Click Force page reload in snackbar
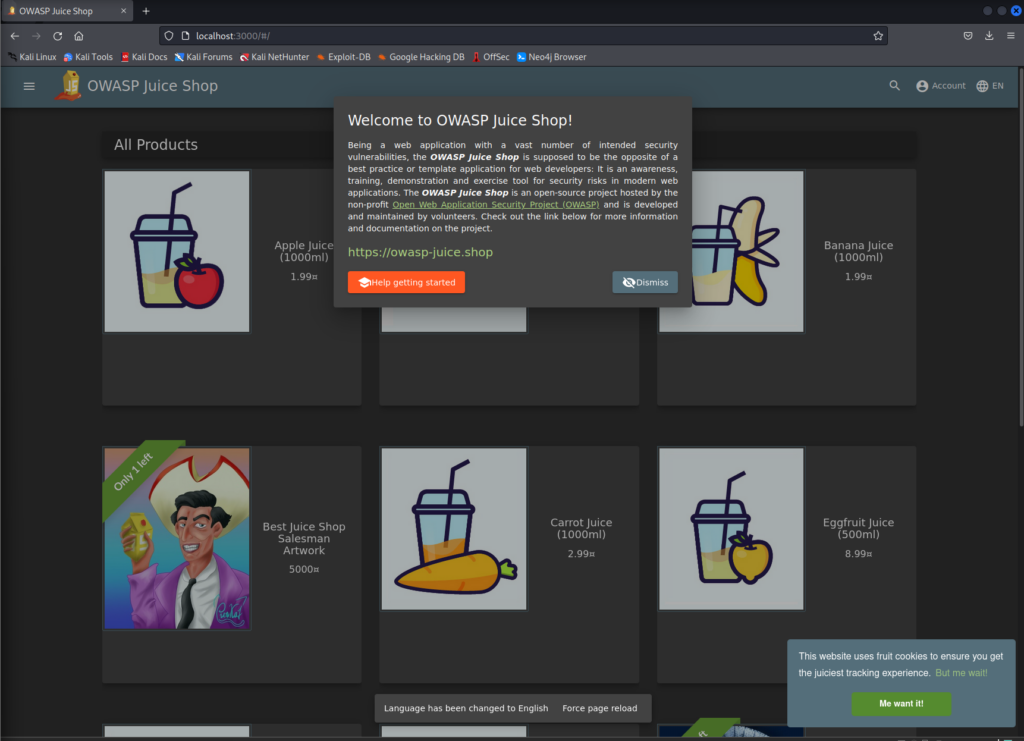Image resolution: width=1024 pixels, height=741 pixels. (x=600, y=708)
